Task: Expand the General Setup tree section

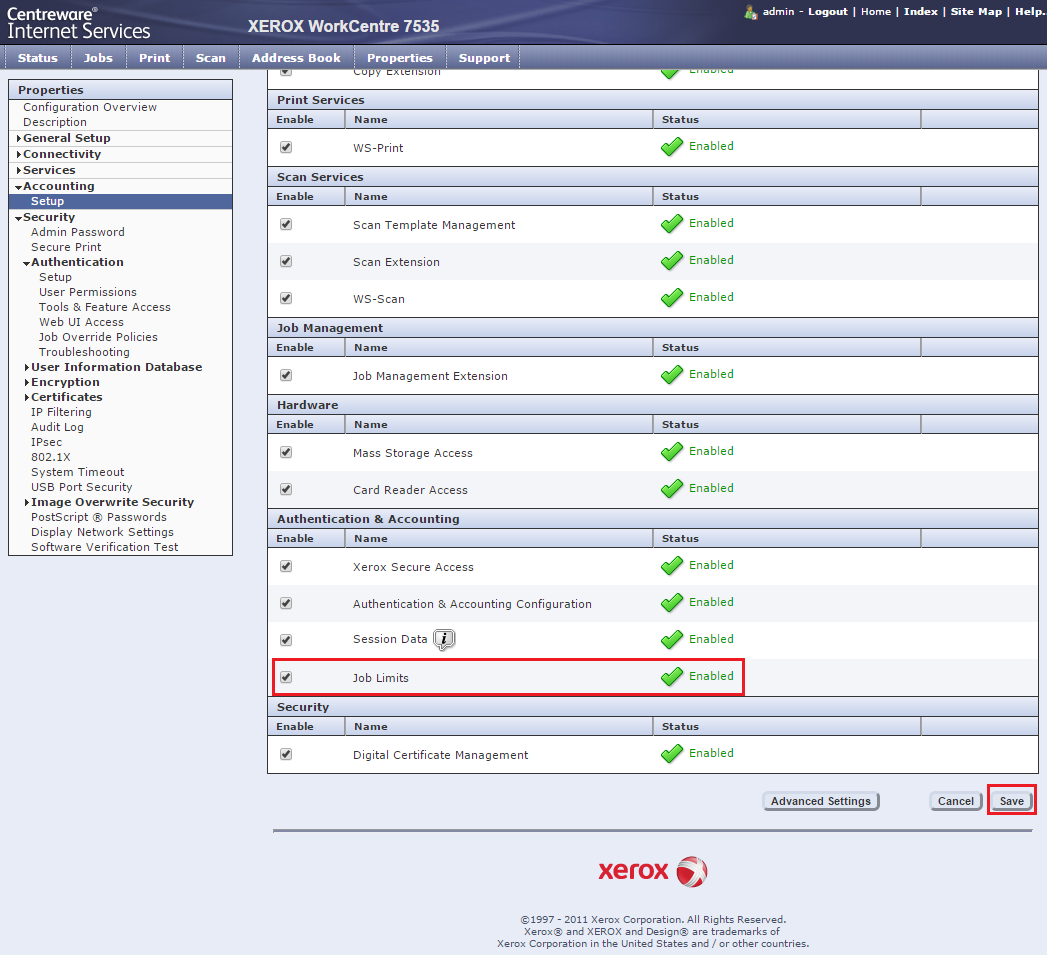Action: point(66,138)
